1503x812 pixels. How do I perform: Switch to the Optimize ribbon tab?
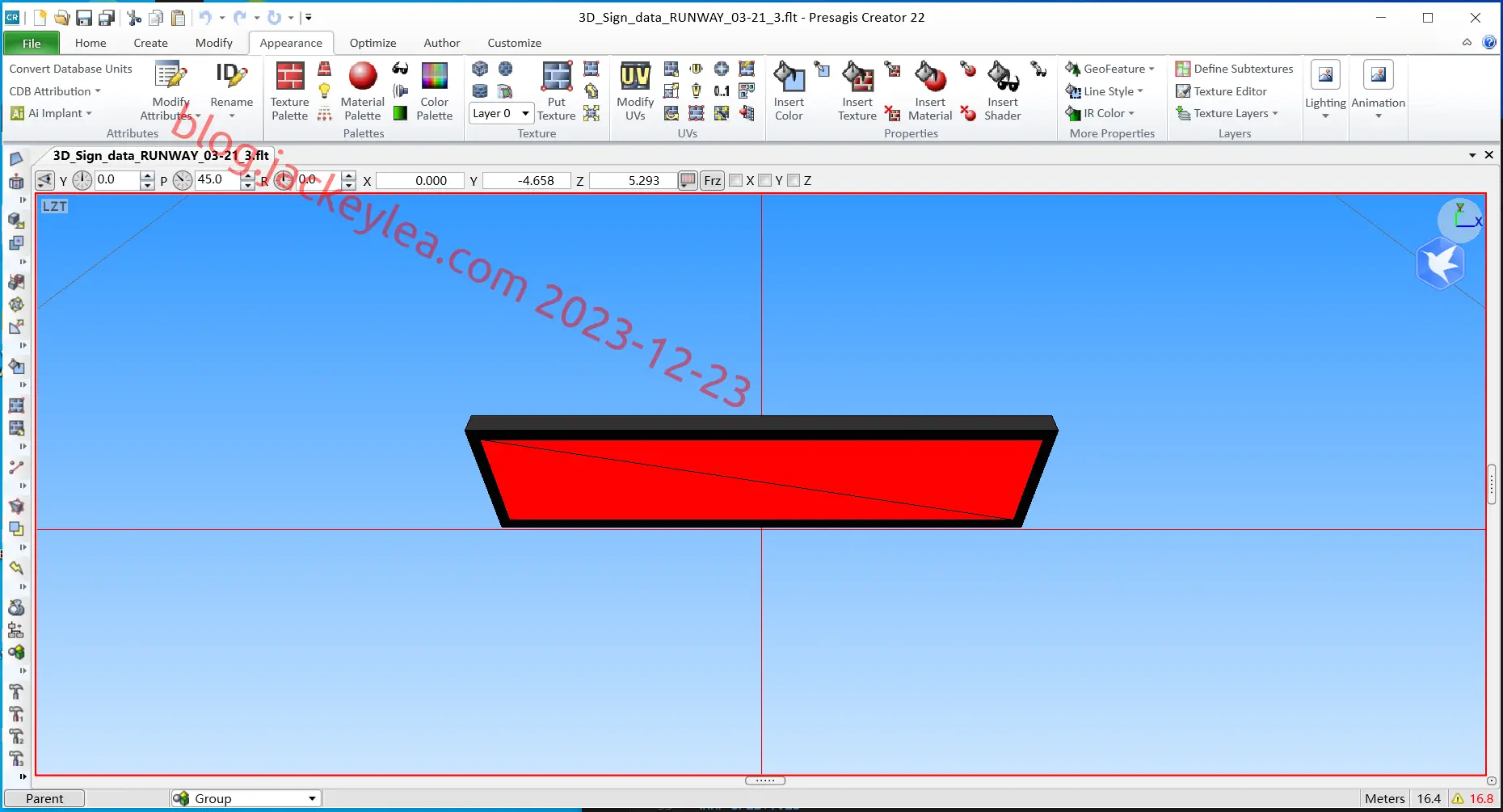(373, 43)
